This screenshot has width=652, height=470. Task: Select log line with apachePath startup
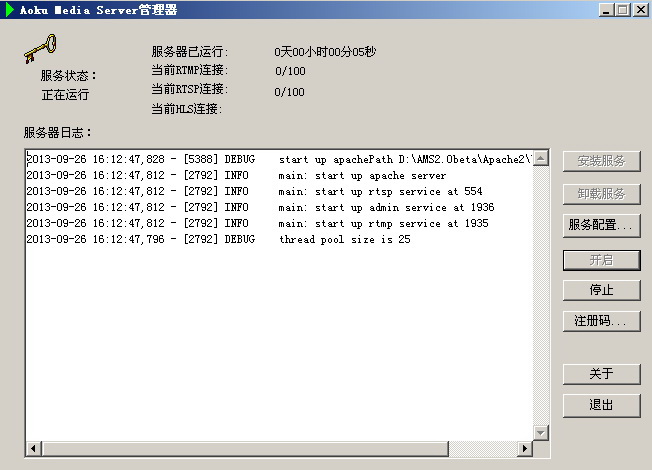coord(279,159)
